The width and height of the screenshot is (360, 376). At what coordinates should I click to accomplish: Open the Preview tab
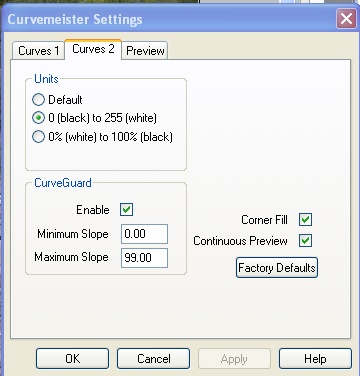pos(145,51)
